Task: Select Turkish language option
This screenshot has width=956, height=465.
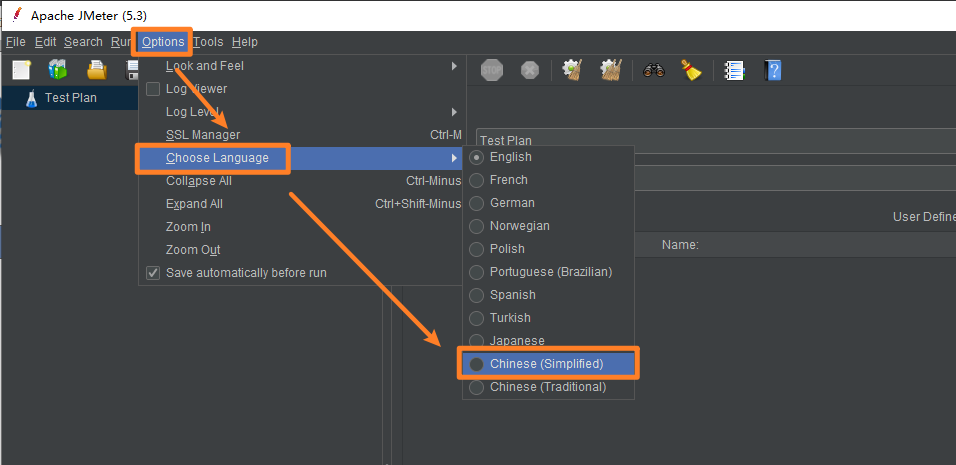Action: point(549,318)
